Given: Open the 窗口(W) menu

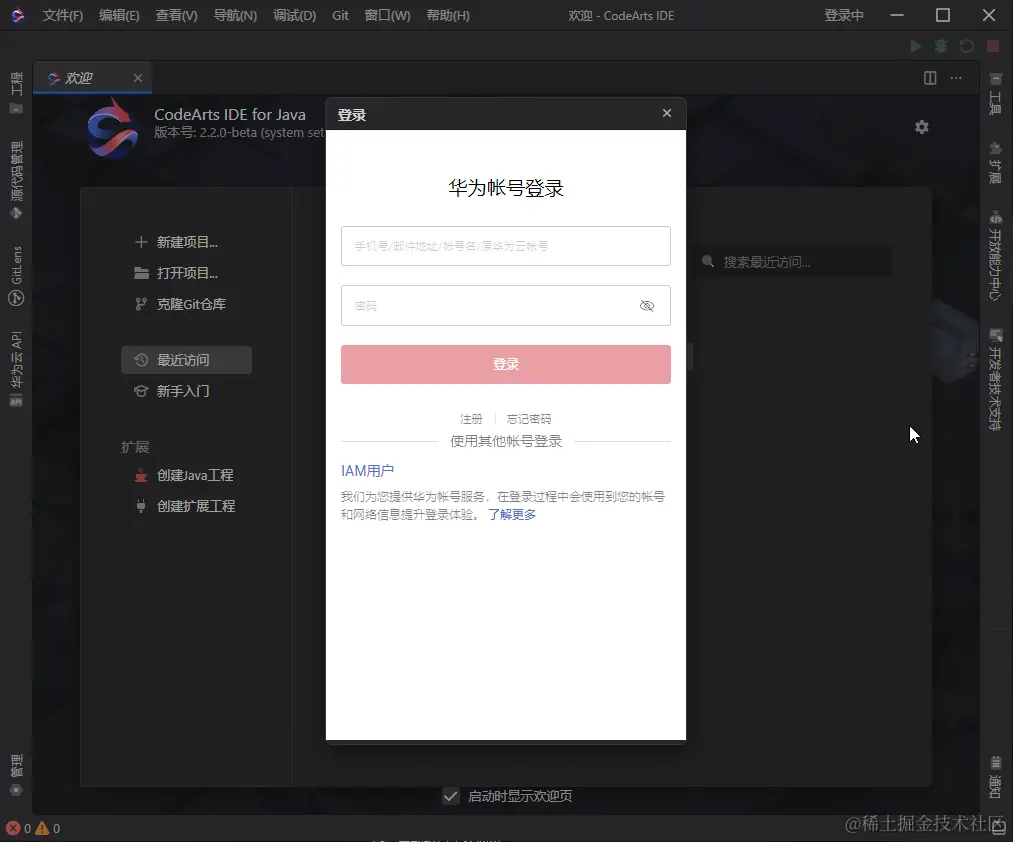Looking at the screenshot, I should pos(387,16).
